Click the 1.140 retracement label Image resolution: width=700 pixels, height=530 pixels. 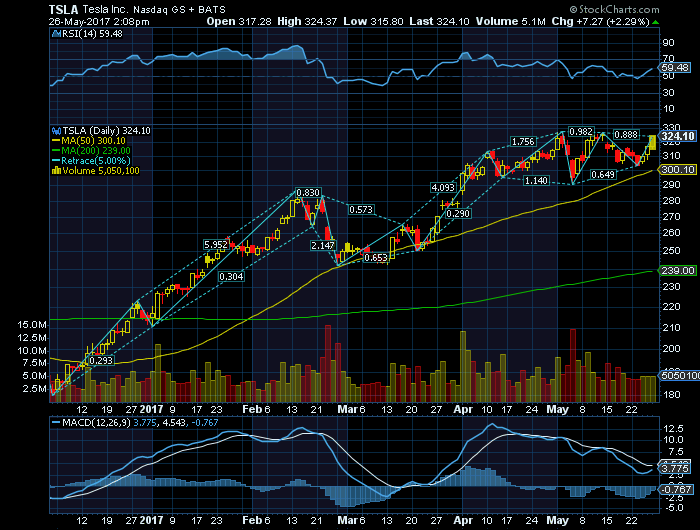coord(536,180)
